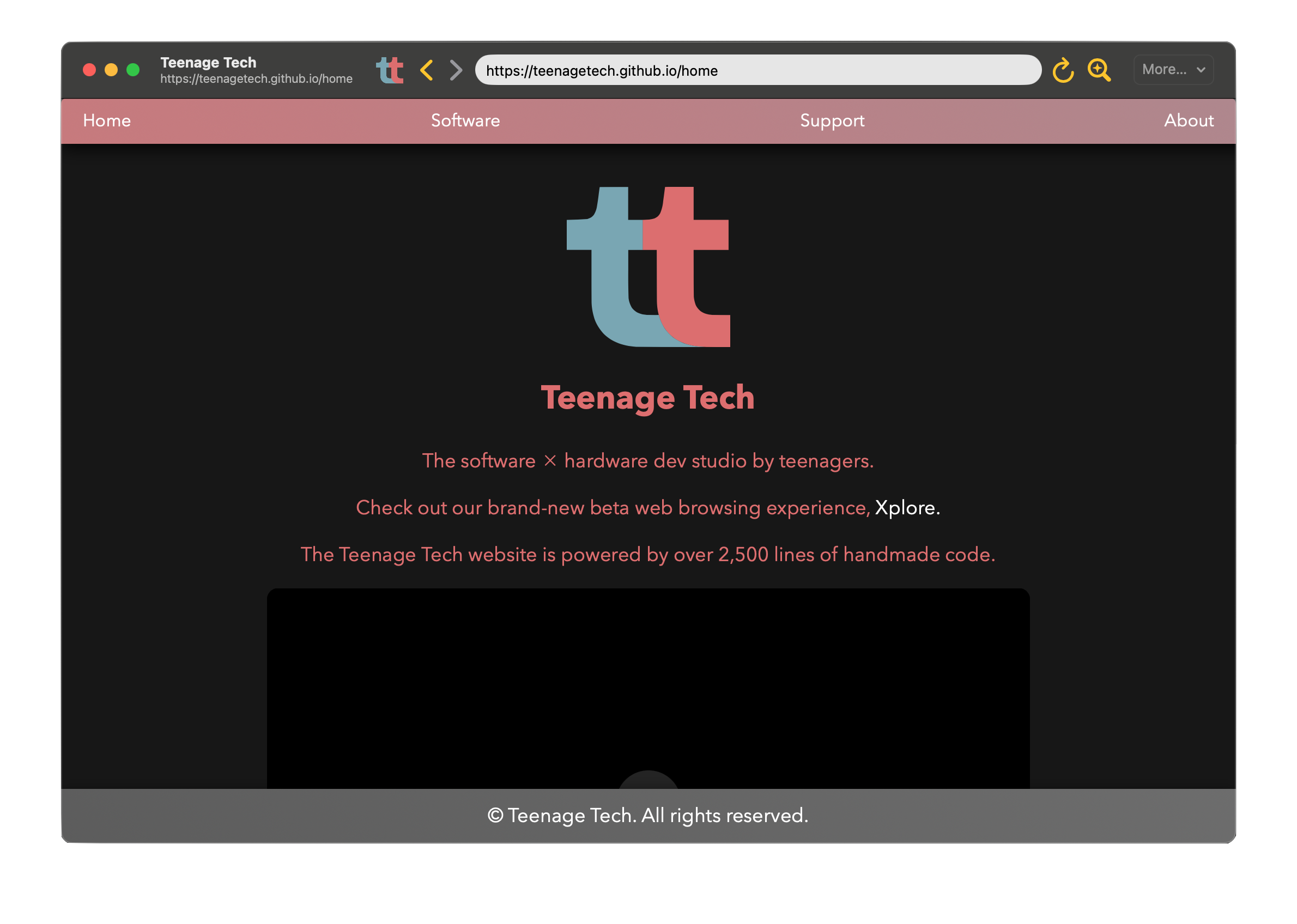Click the large tt logo image
Viewport: 1297px width, 924px height.
tap(648, 267)
